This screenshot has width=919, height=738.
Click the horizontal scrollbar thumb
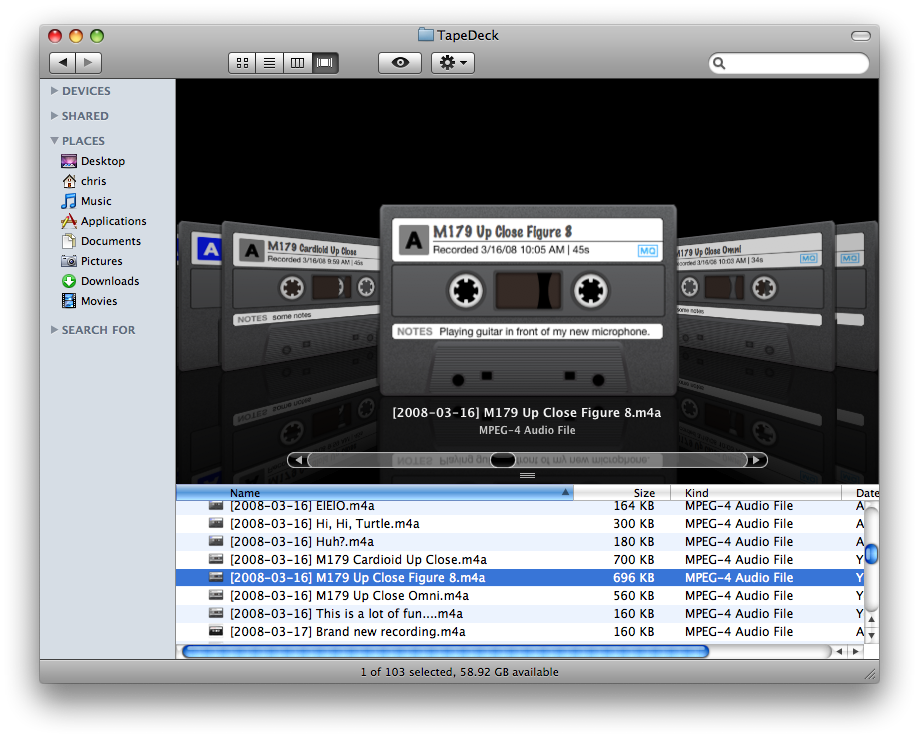[445, 651]
